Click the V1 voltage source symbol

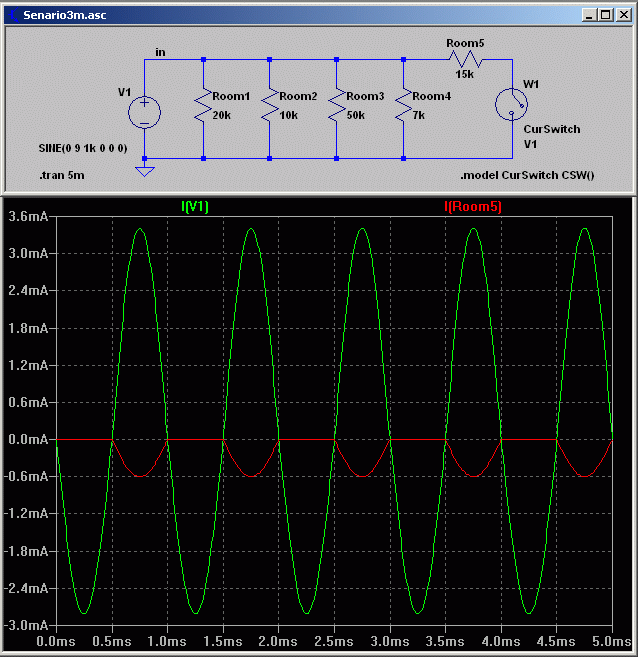pos(145,112)
